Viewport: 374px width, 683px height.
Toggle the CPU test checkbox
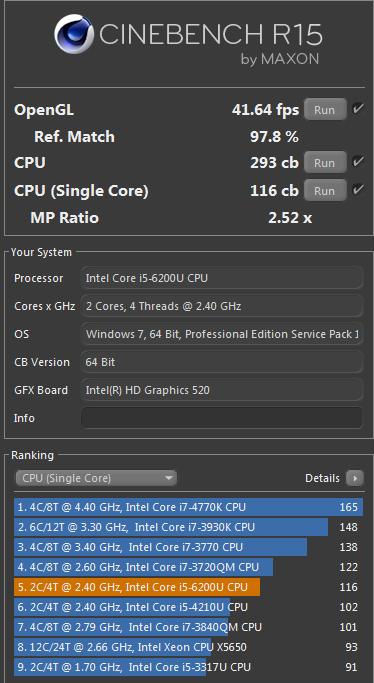pos(358,162)
